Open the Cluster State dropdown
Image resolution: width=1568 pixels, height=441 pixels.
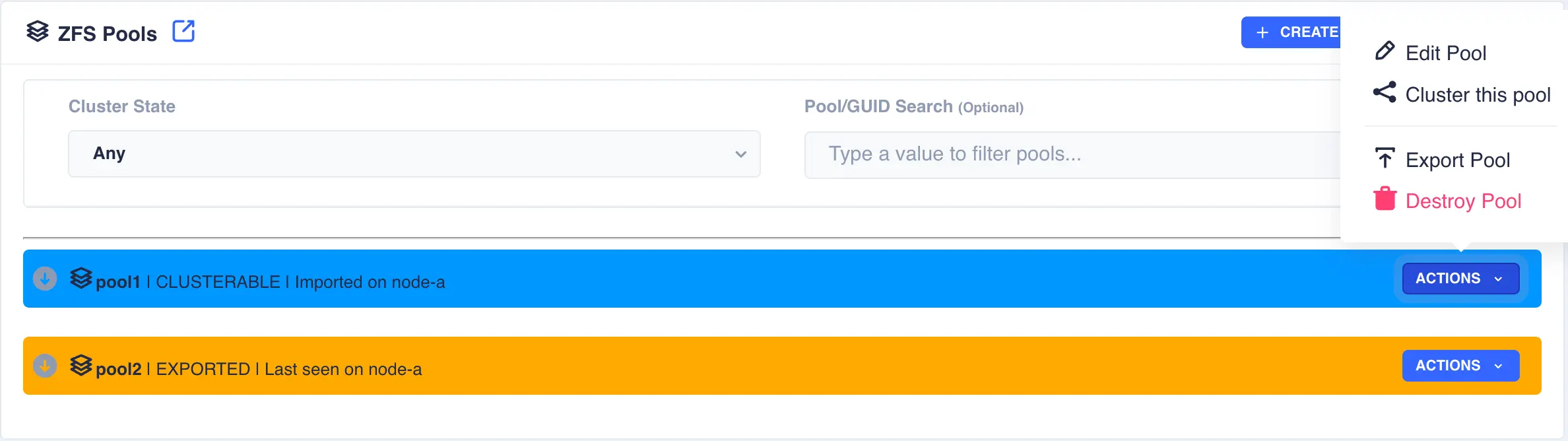(414, 154)
